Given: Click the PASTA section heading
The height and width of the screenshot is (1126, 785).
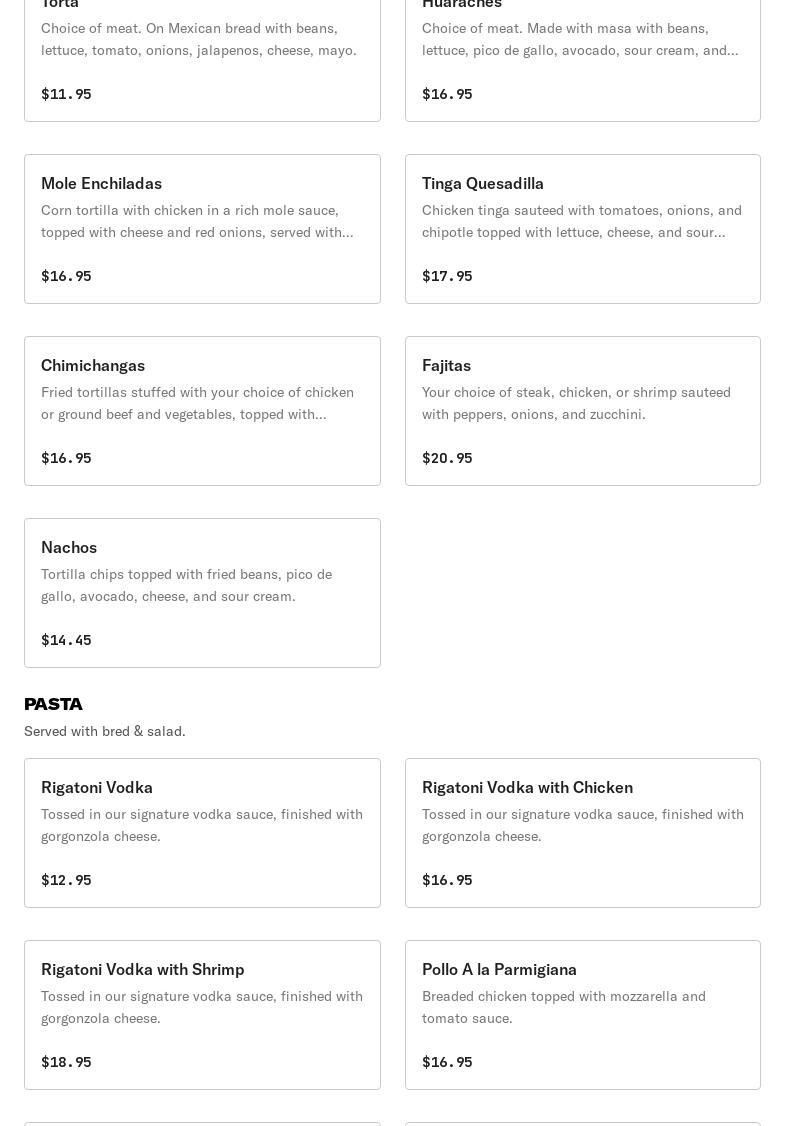Looking at the screenshot, I should [x=53, y=704].
